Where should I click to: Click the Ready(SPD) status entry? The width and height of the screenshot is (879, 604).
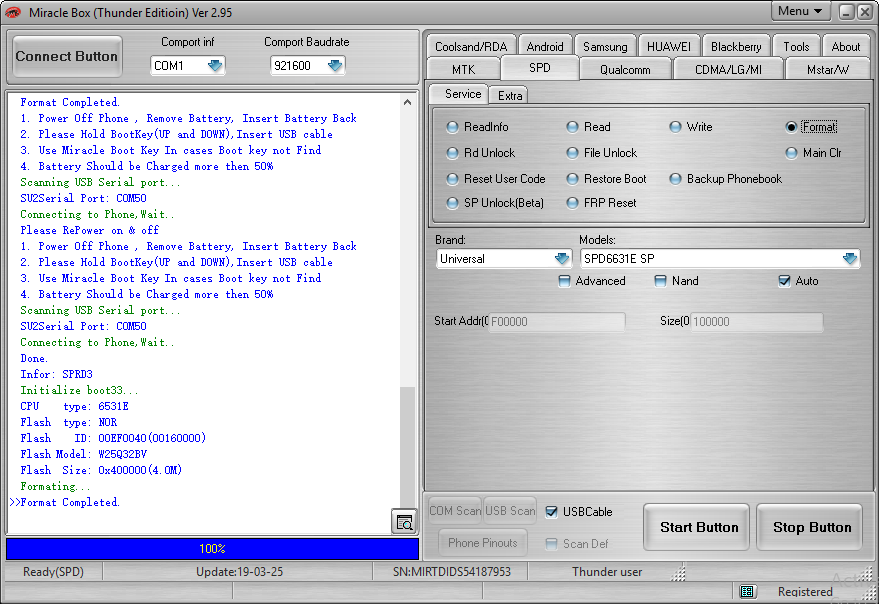(53, 572)
